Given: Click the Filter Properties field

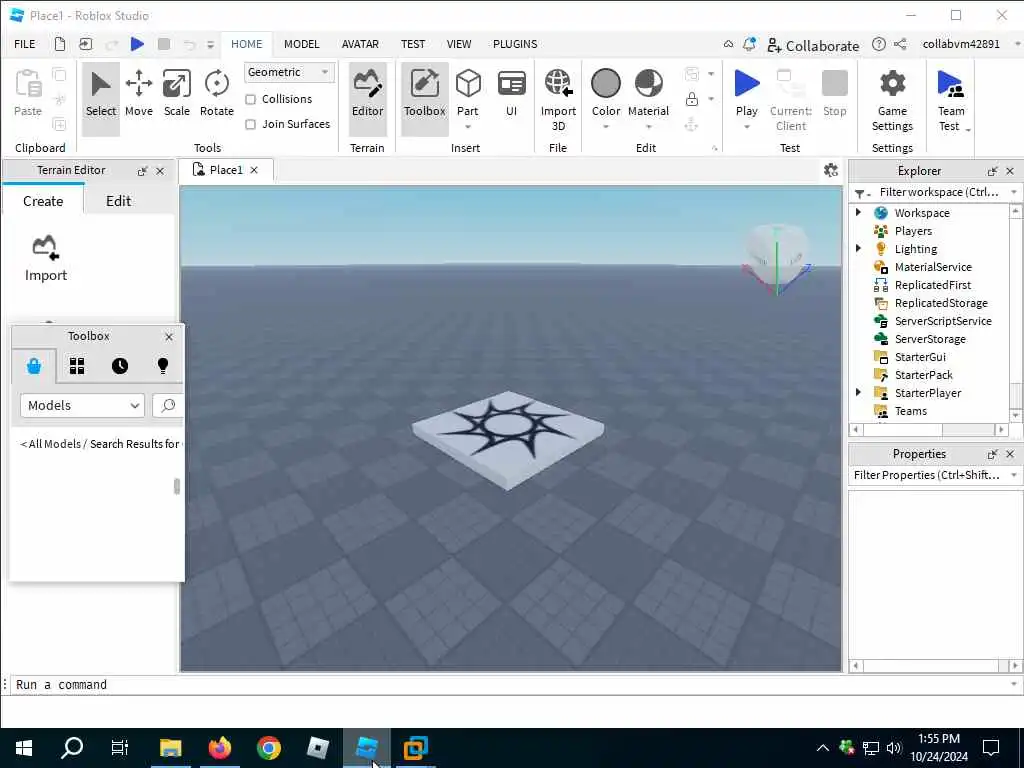Looking at the screenshot, I should (928, 475).
